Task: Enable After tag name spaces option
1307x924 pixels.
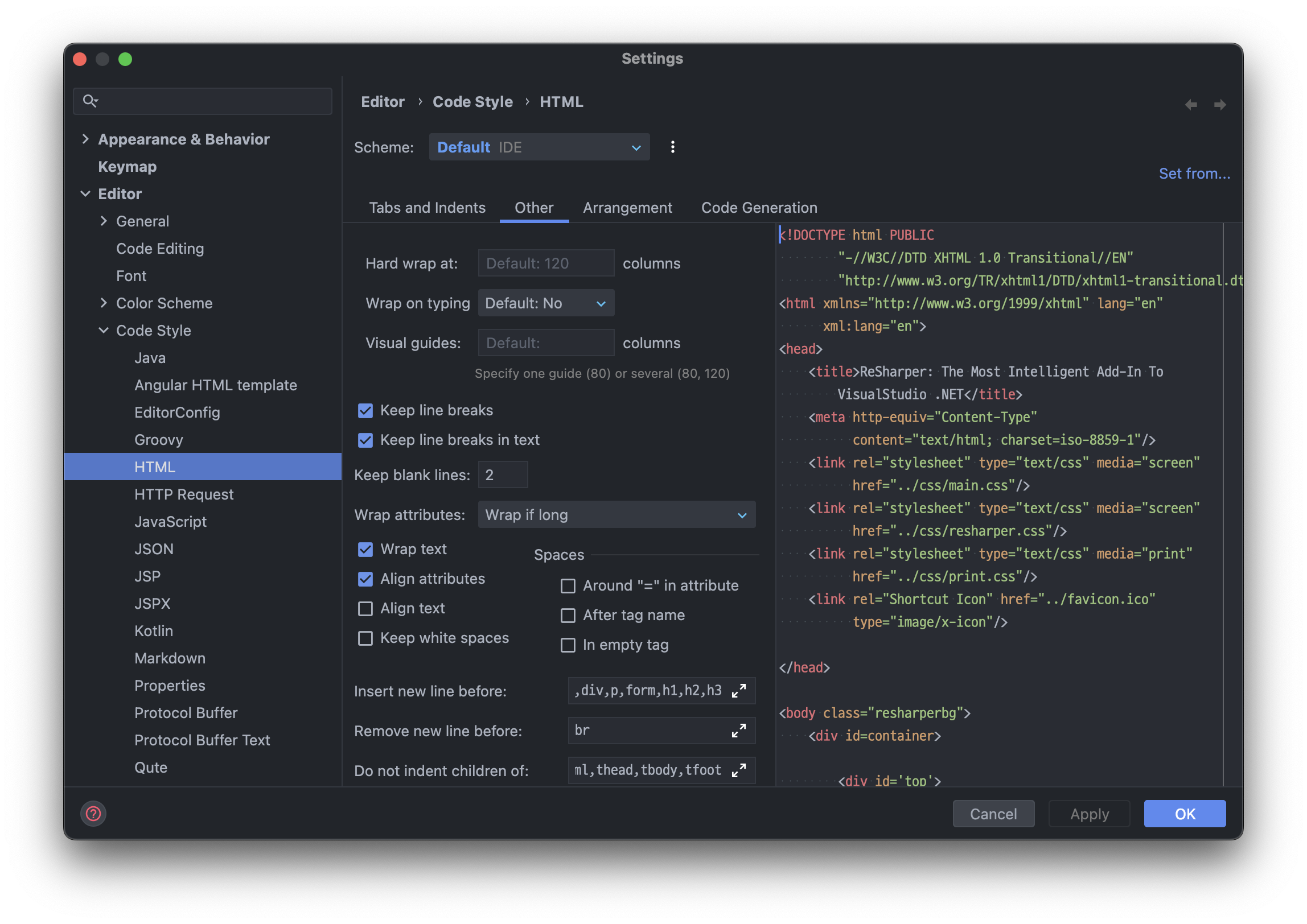Action: (x=568, y=615)
